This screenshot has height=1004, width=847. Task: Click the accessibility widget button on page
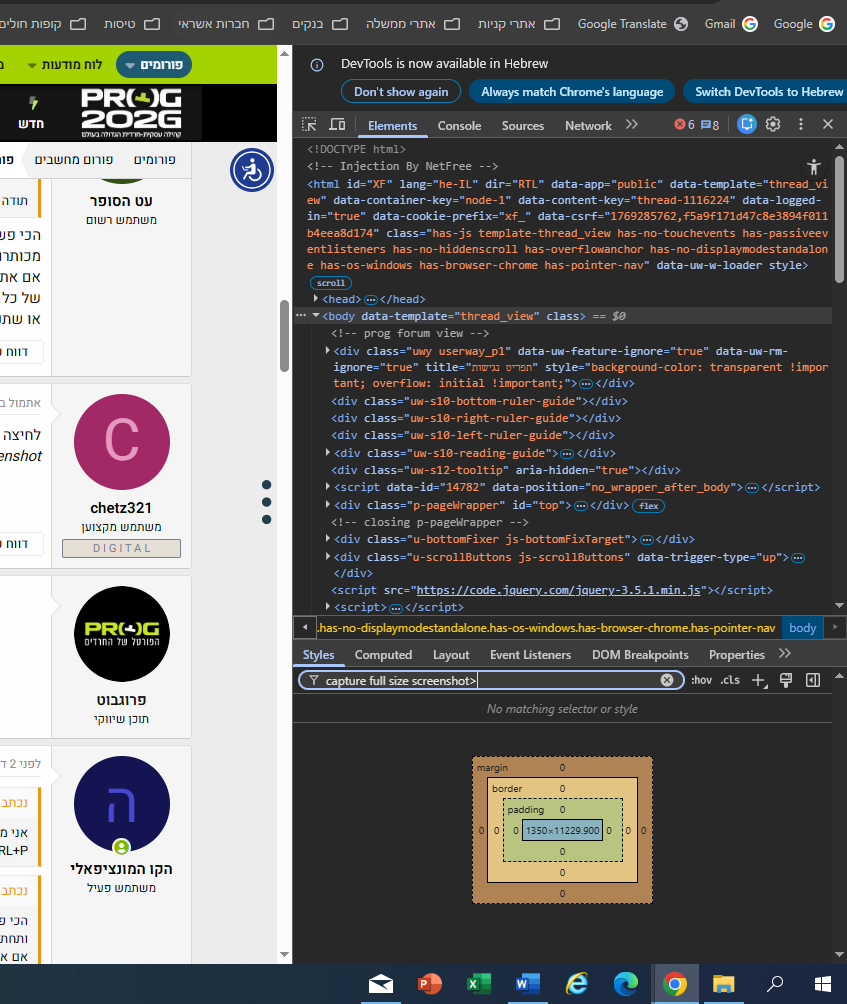point(252,170)
